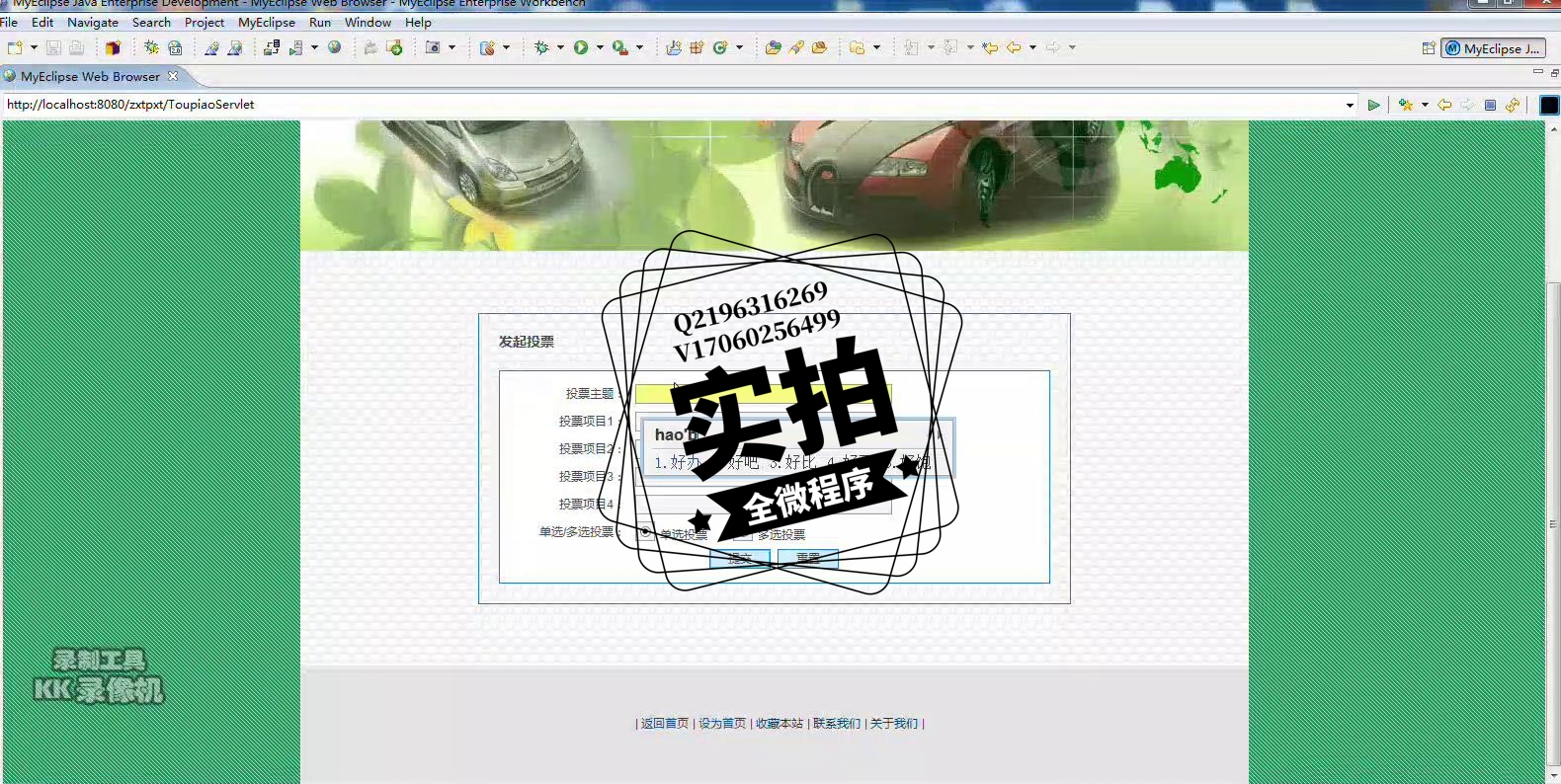Click the browser stop loading icon
Image resolution: width=1561 pixels, height=784 pixels.
1490,105
